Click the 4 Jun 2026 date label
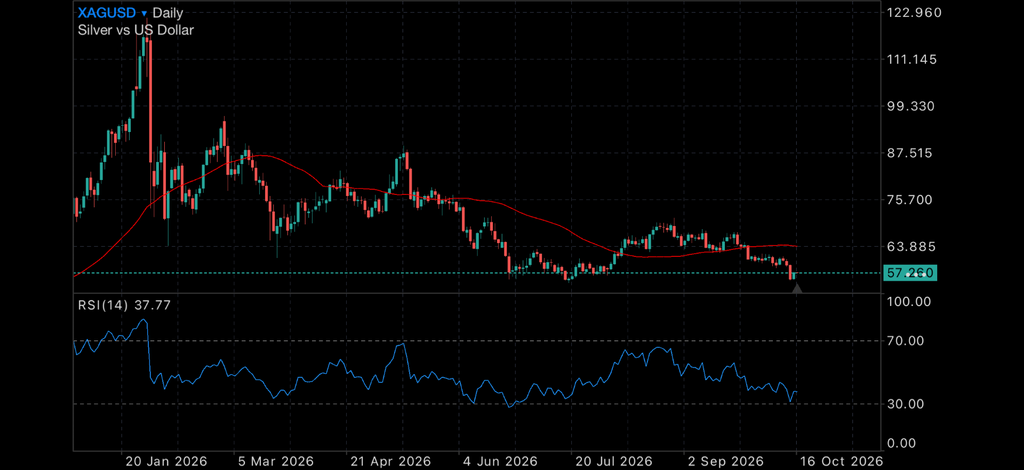1024x470 pixels. coord(502,462)
